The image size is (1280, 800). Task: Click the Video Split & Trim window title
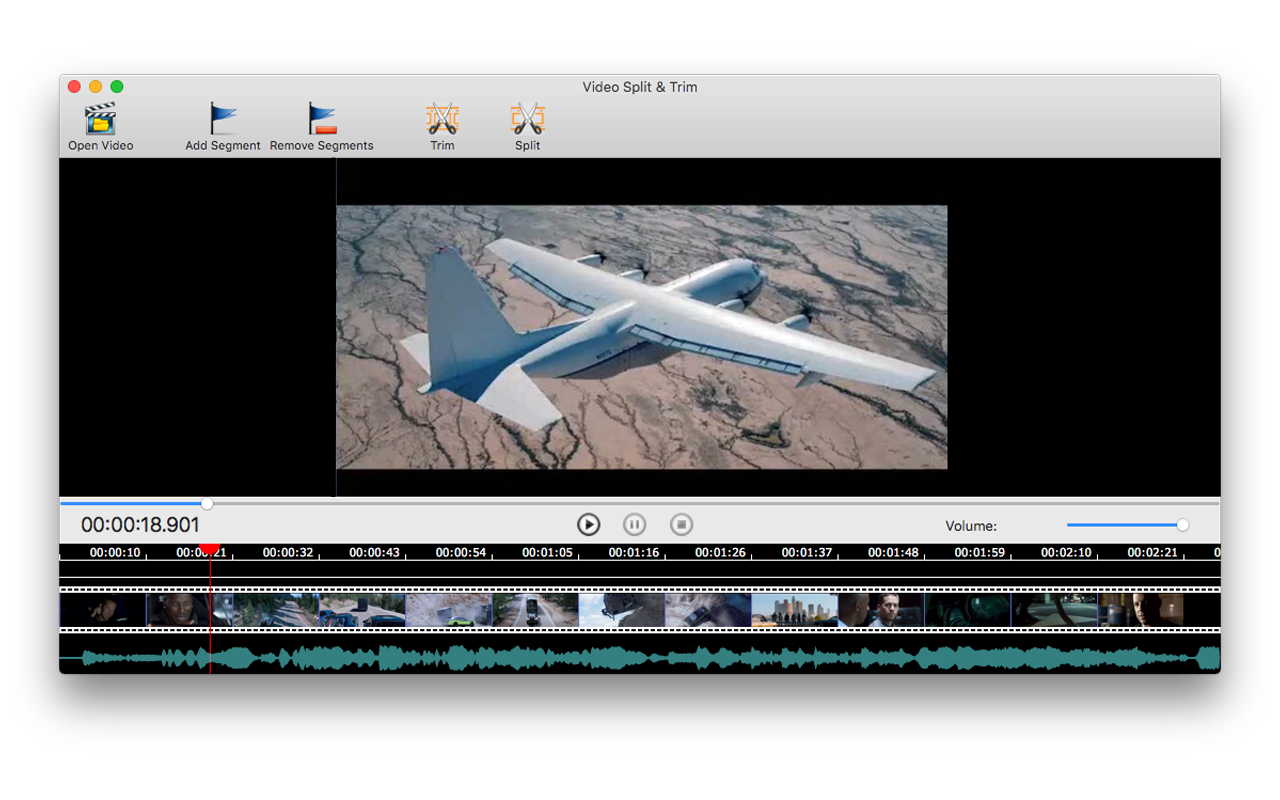[x=640, y=87]
